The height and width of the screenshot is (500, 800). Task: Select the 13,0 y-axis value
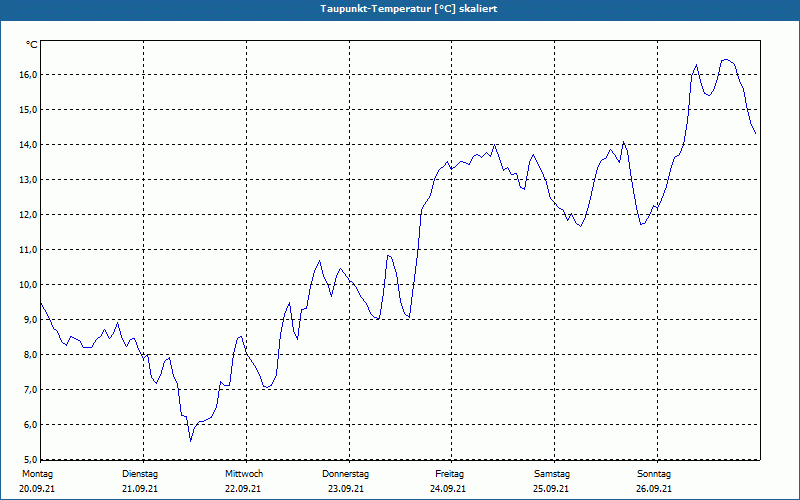pos(29,180)
